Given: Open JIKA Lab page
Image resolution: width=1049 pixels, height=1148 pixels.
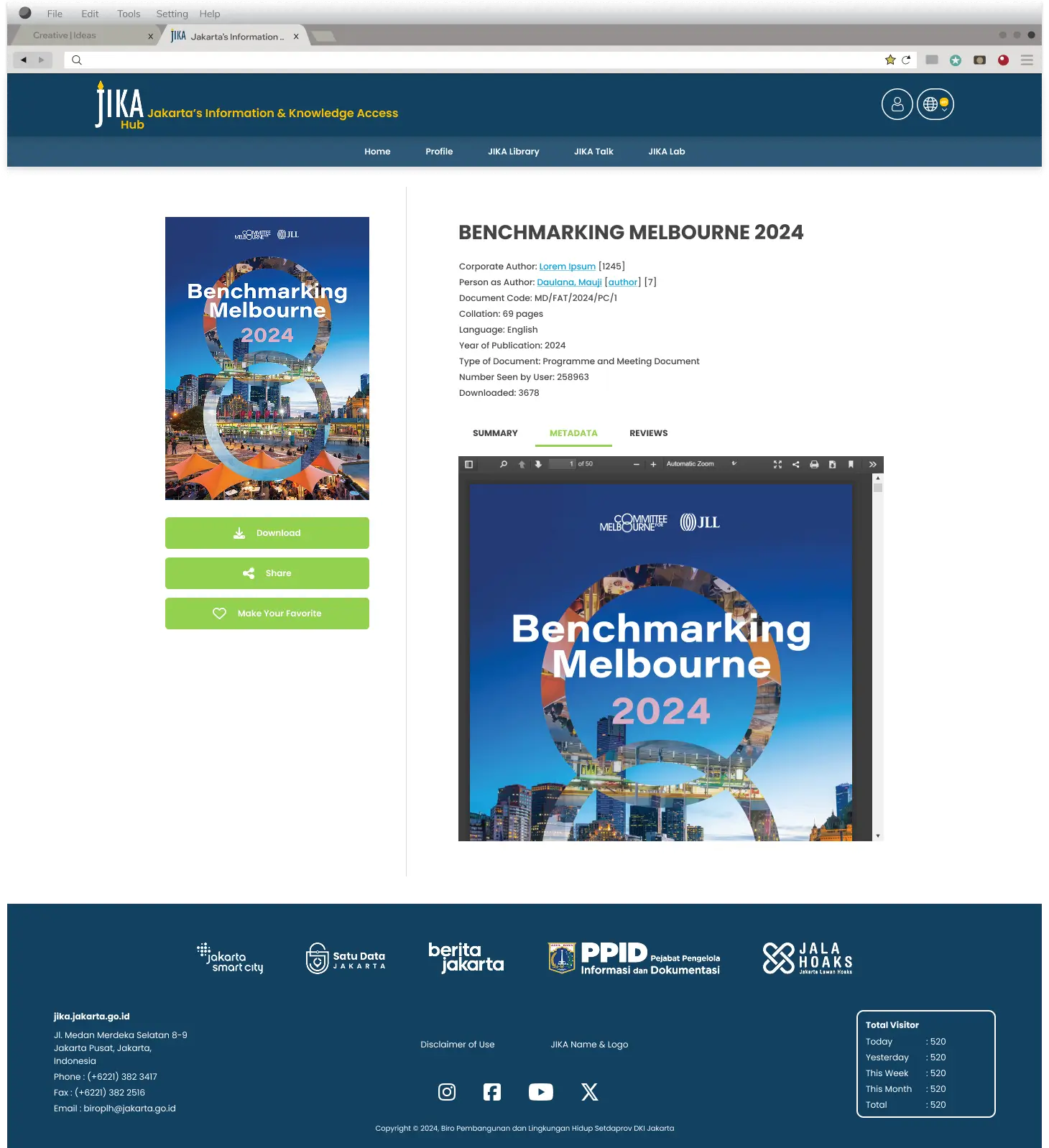Looking at the screenshot, I should (x=666, y=152).
